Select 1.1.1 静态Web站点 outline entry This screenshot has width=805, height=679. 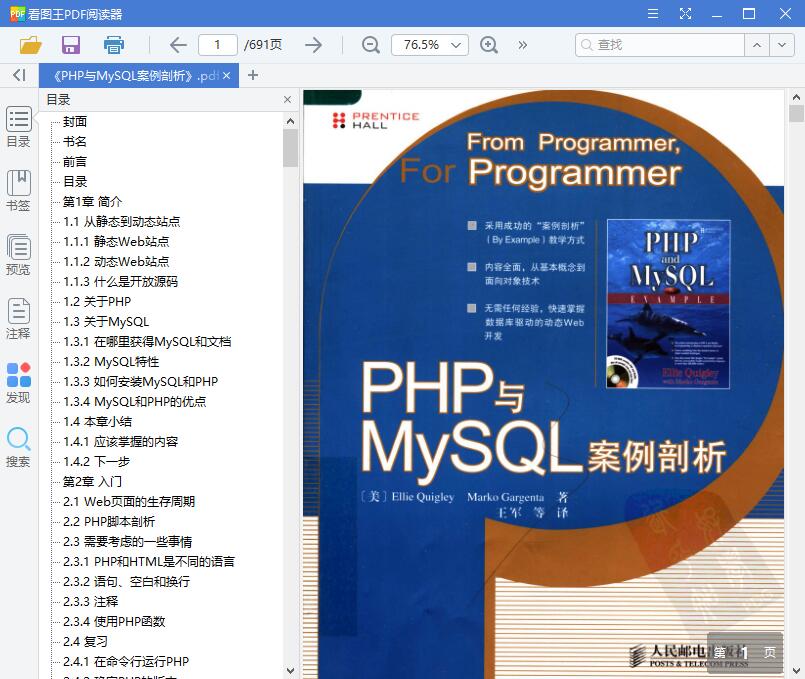116,242
